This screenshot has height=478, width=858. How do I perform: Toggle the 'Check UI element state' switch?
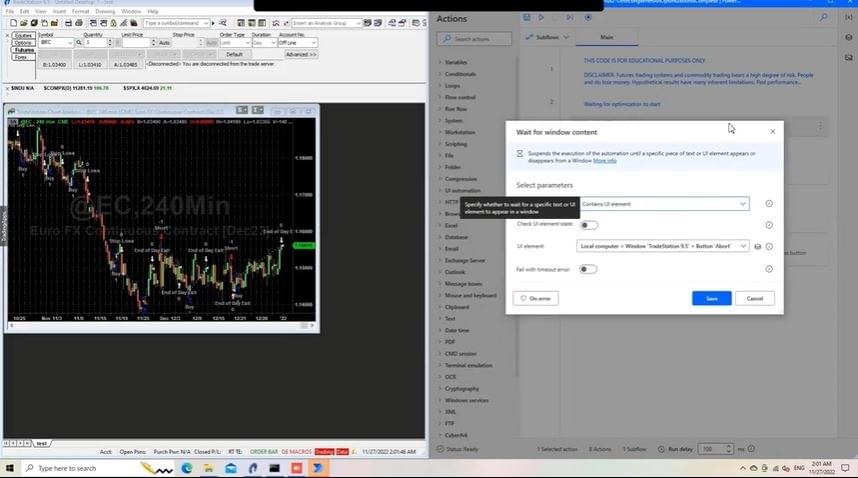[x=588, y=225]
